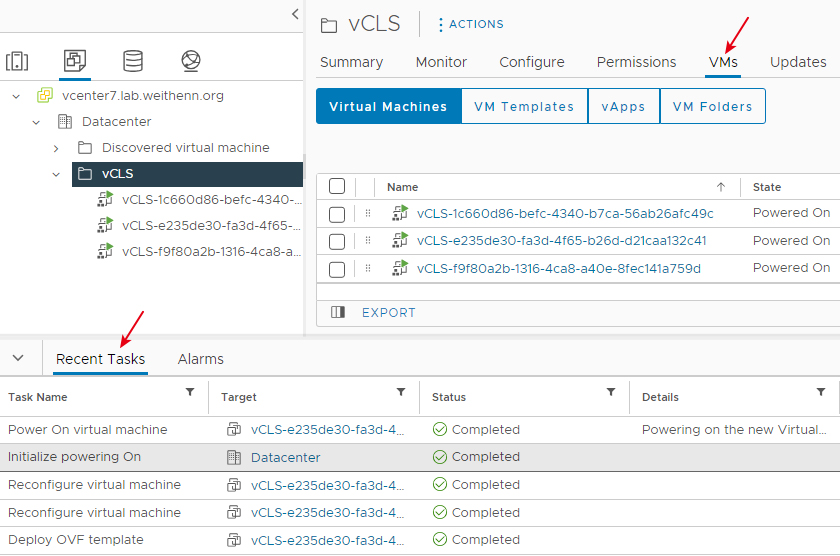Open the VMs and Templates inventory view
Screen dimensions: 840x556
(x=74, y=61)
